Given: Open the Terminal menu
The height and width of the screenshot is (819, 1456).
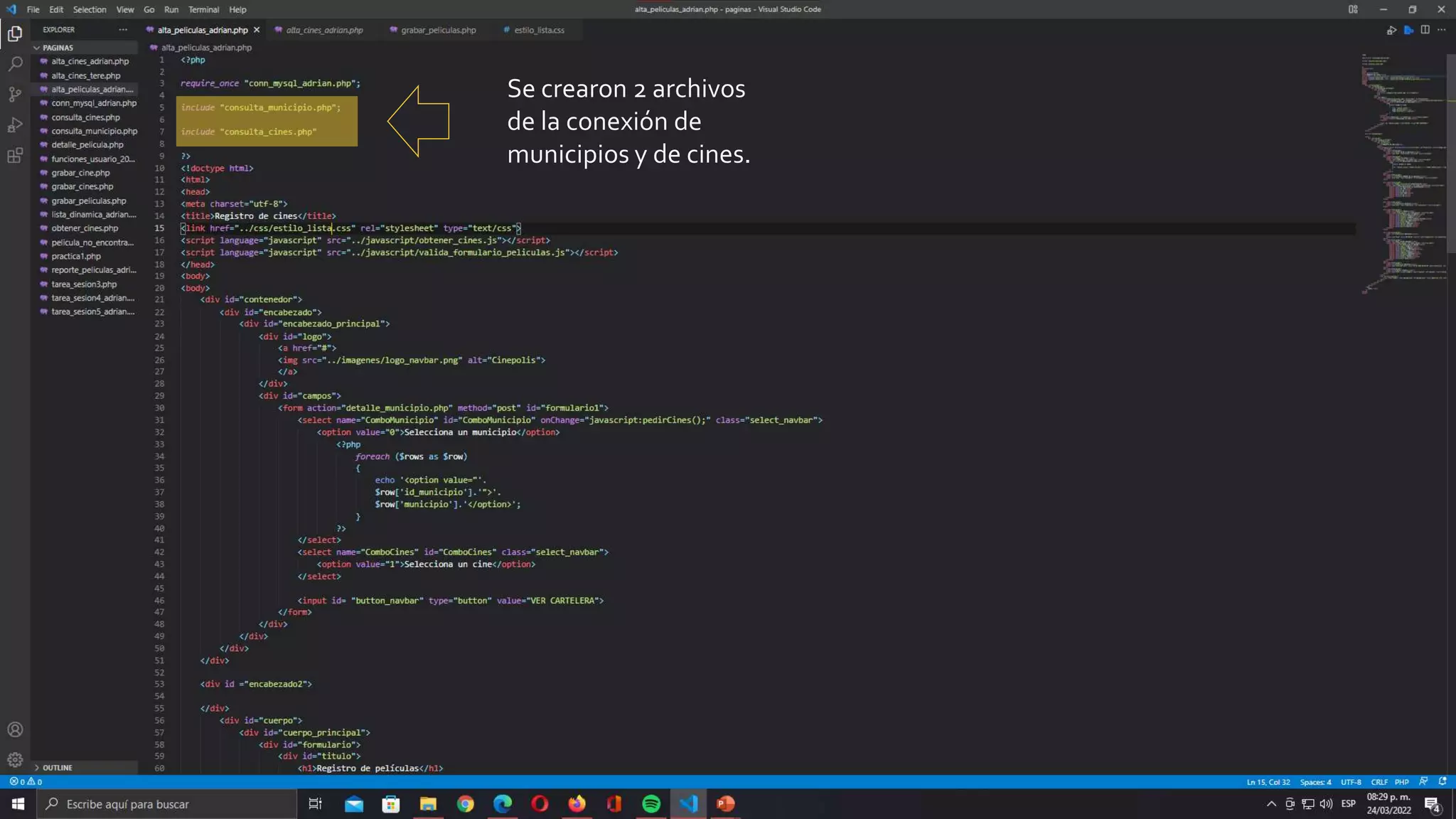Looking at the screenshot, I should 203,9.
